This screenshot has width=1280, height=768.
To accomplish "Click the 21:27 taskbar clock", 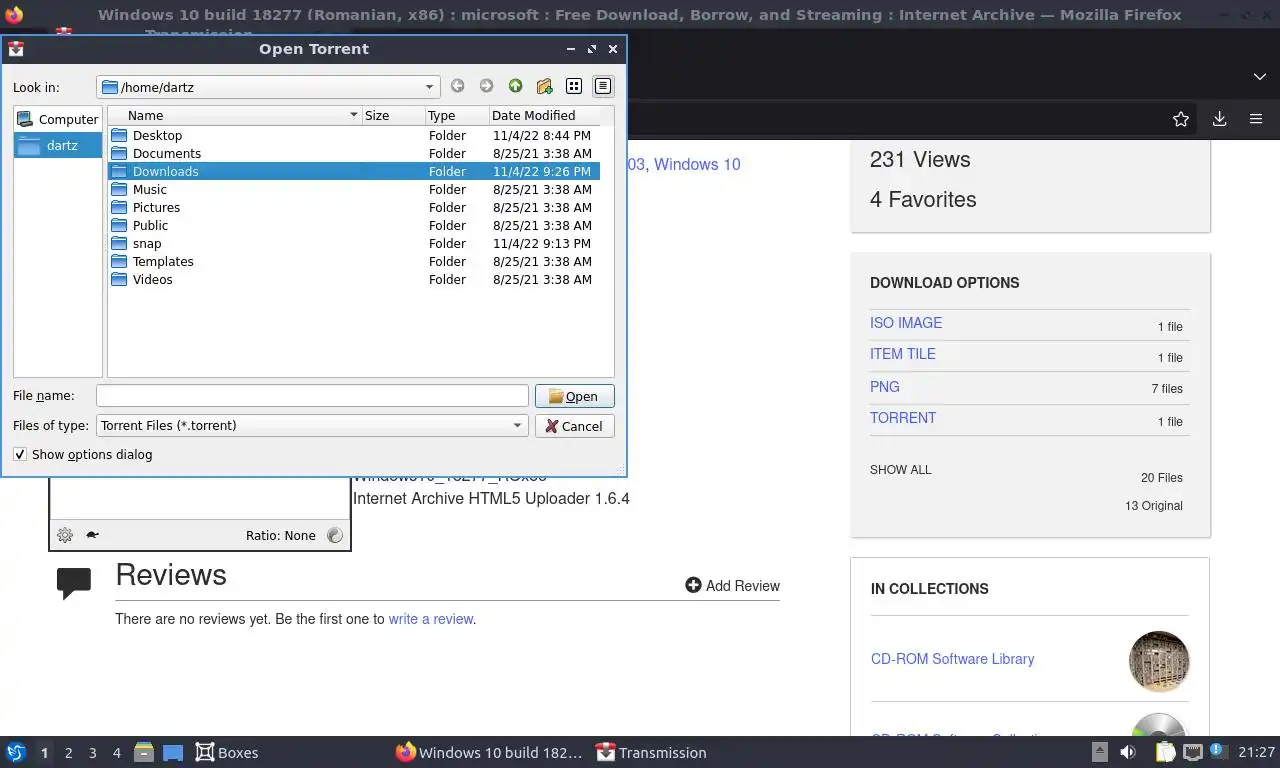I will click(1257, 752).
